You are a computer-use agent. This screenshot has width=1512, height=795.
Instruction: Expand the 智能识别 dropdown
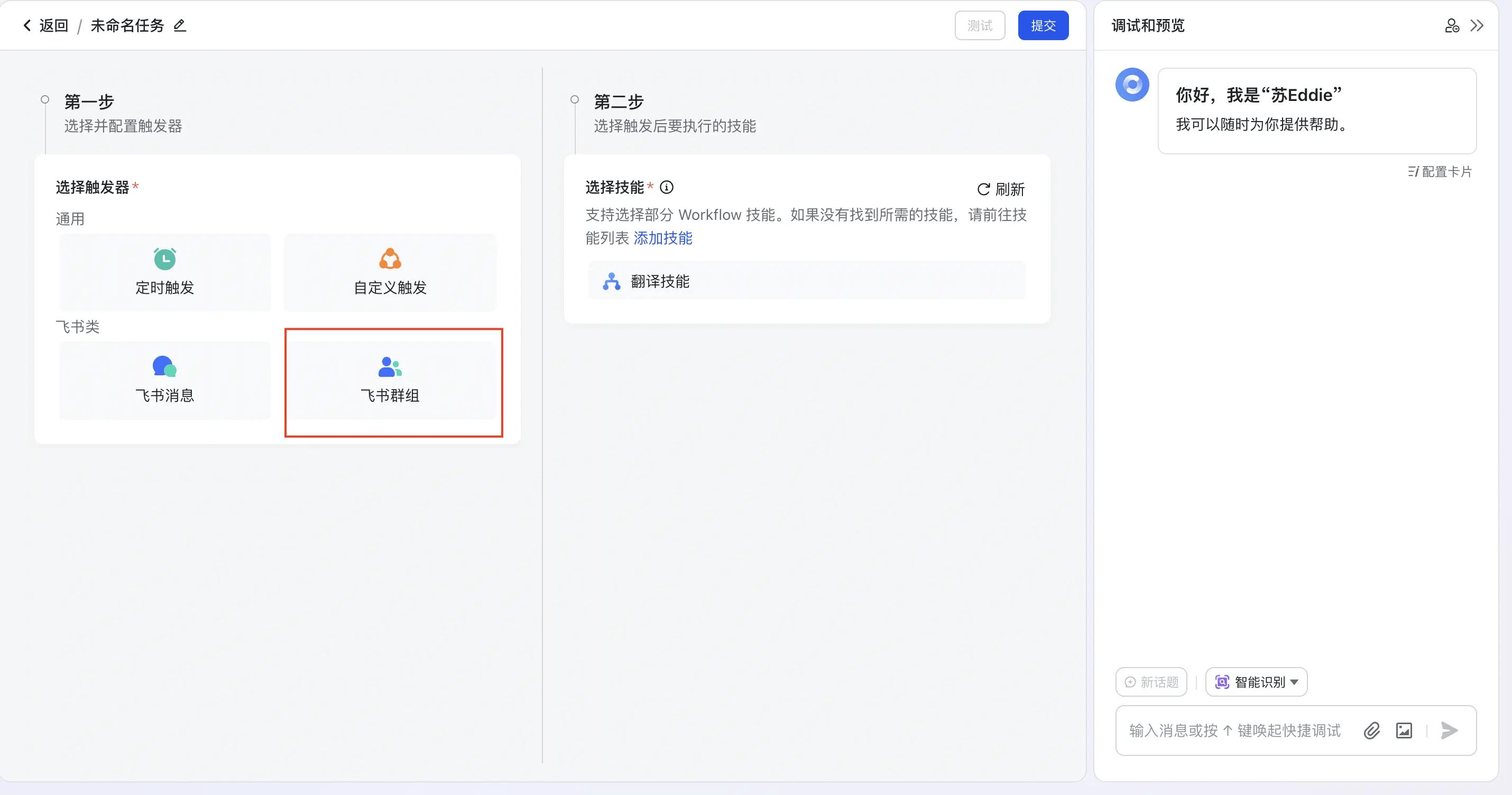(1256, 682)
